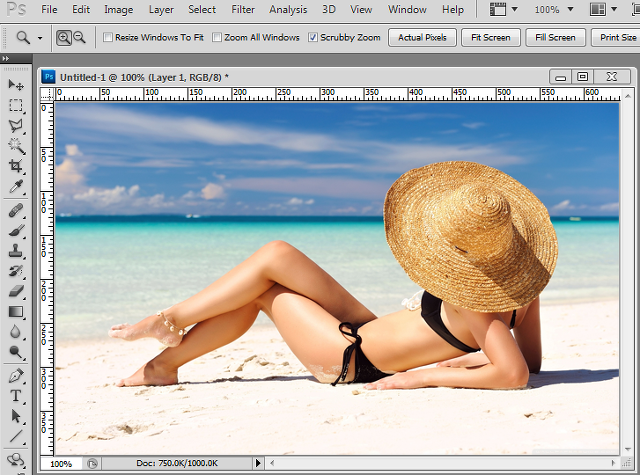640x475 pixels.
Task: Click the horizontal scrollbar left arrow
Action: 272,463
